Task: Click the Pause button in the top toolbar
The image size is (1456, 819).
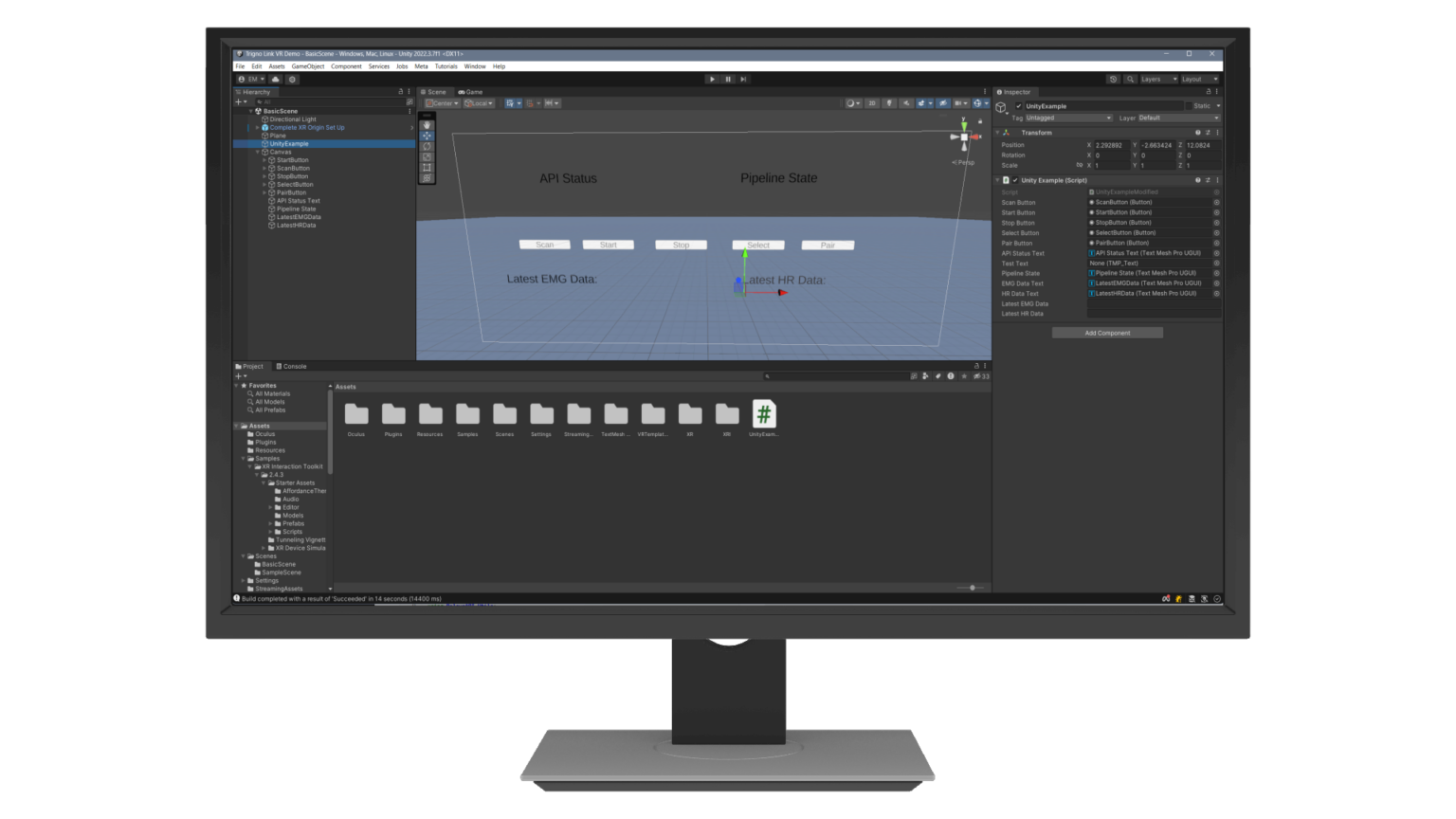Action: click(x=727, y=79)
